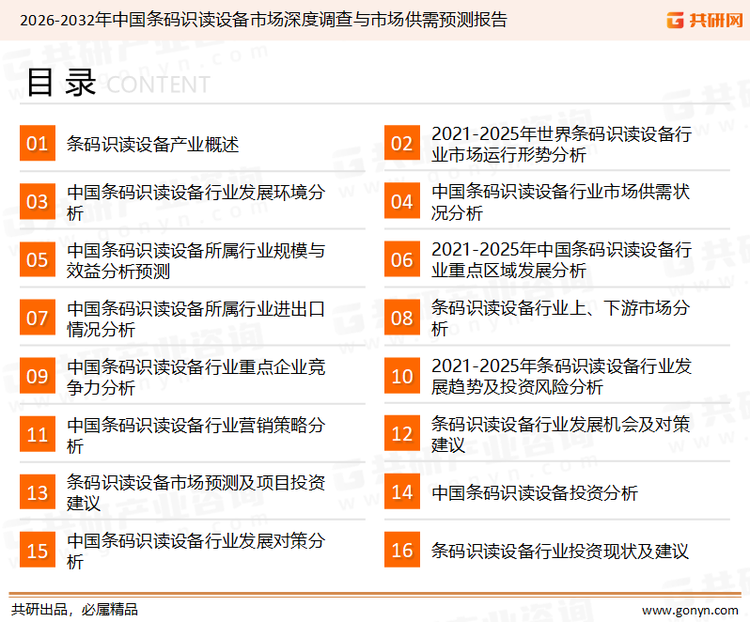Click the orange 08 number box

coord(402,318)
